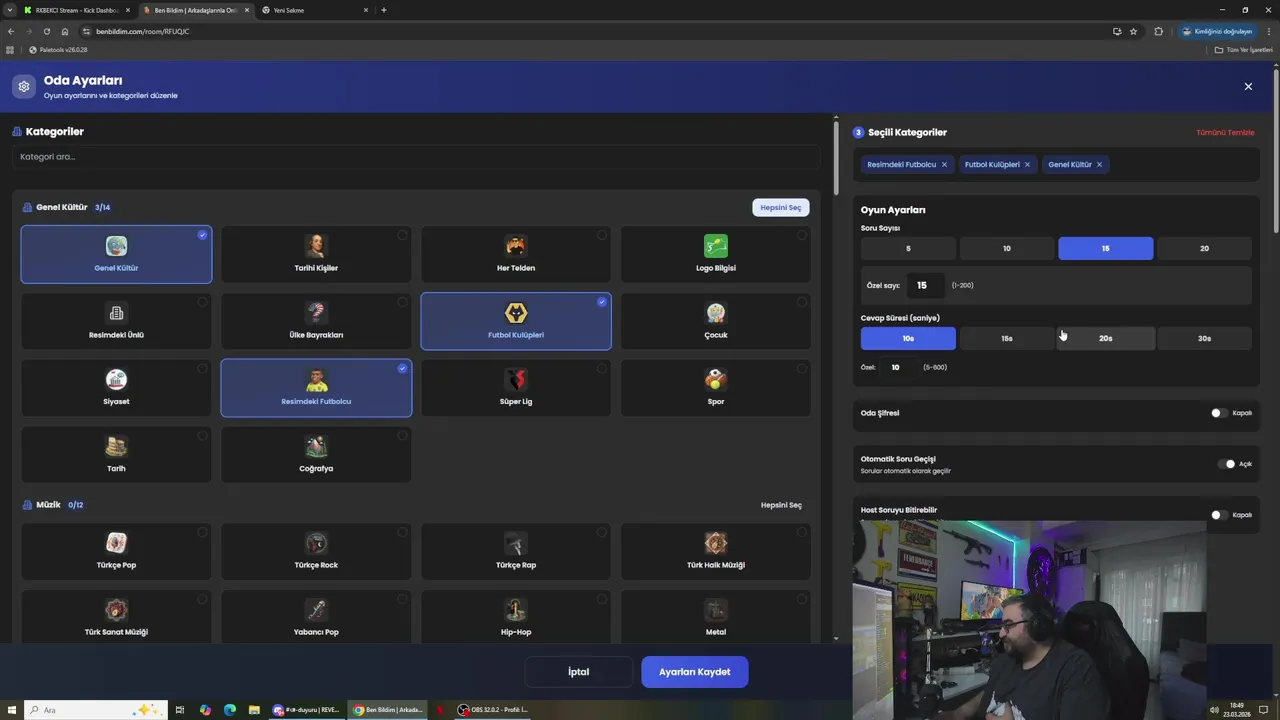The image size is (1280, 720).
Task: Set question count to 10
Action: [x=1007, y=248]
